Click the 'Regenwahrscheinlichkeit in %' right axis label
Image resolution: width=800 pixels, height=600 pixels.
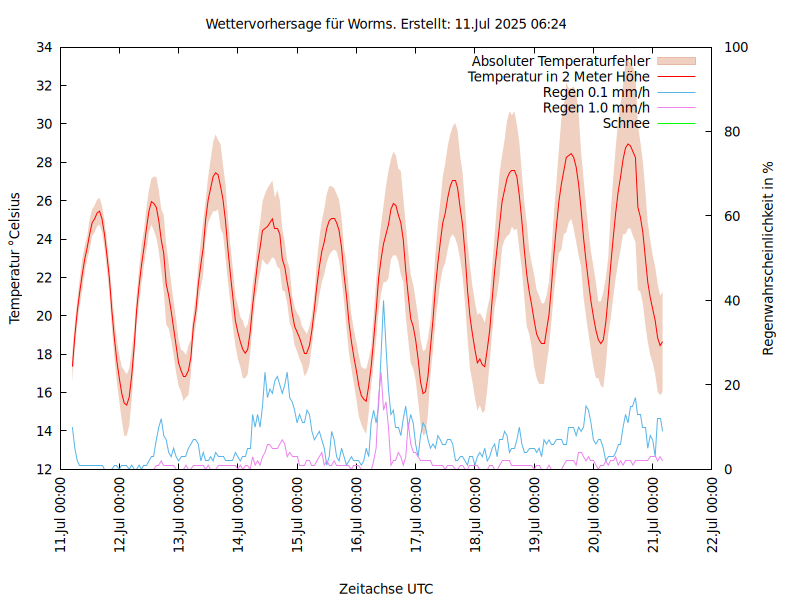point(769,257)
